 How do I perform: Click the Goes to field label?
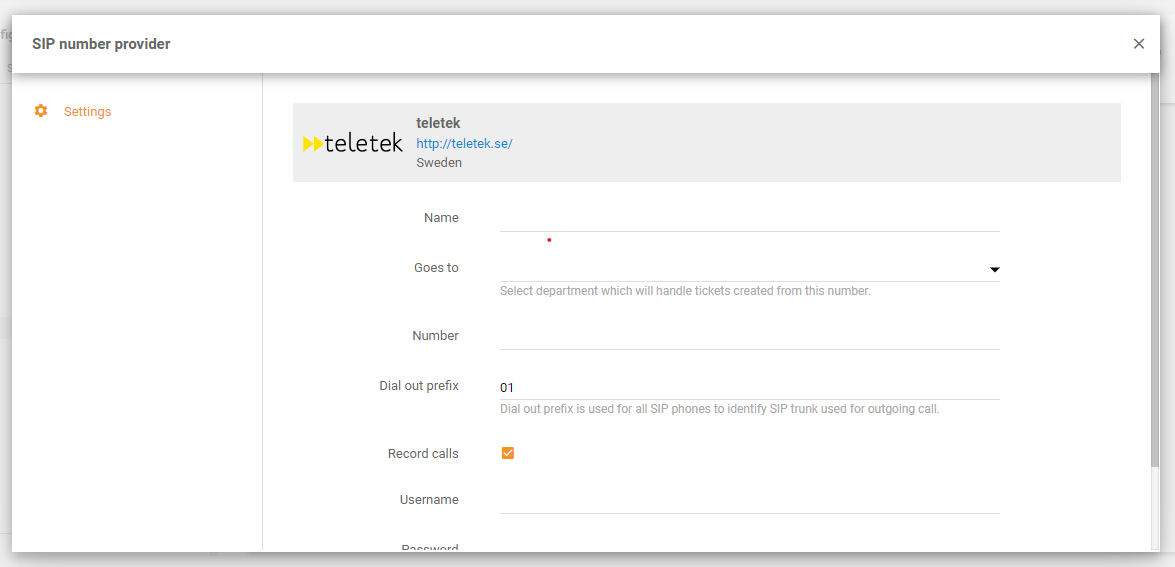click(436, 268)
